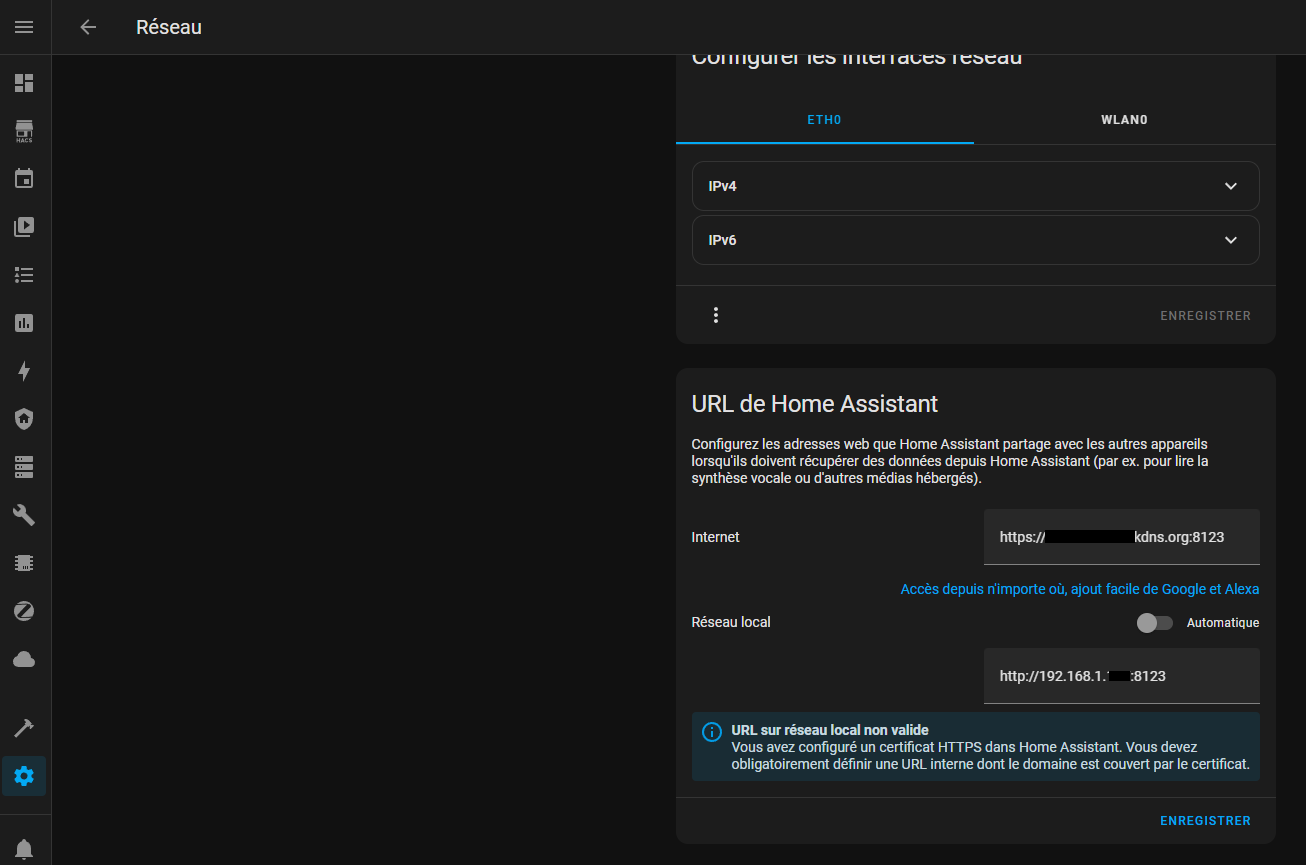
Task: Expand the IPv6 section
Action: coord(975,240)
